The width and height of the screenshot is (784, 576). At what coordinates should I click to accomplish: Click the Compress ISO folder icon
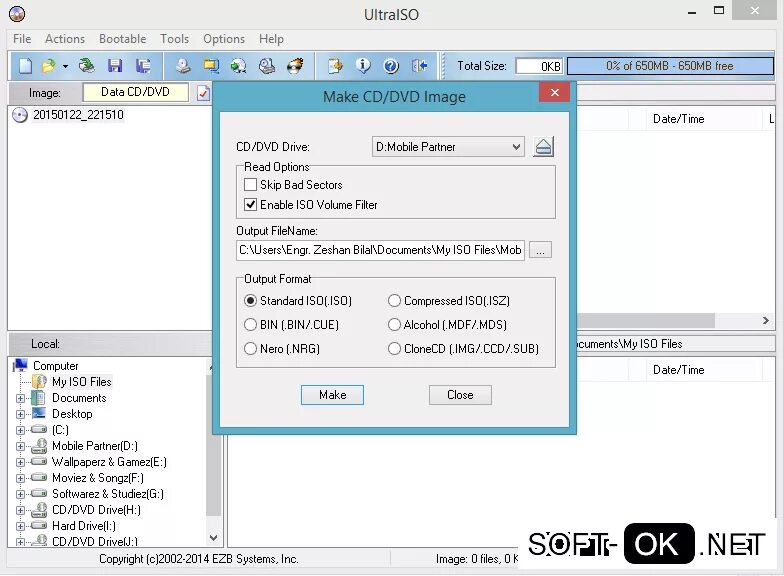coord(211,66)
